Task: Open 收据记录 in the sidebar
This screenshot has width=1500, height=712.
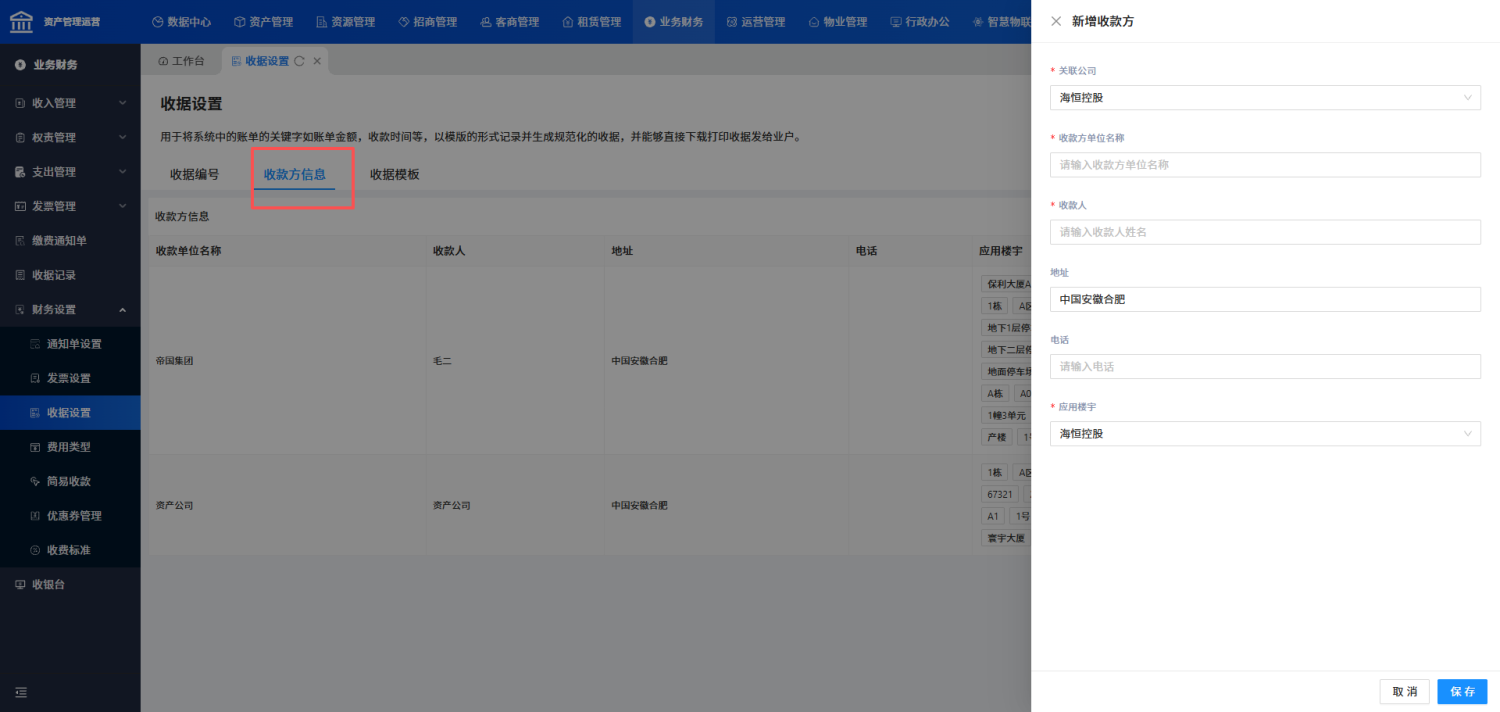Action: 70,275
